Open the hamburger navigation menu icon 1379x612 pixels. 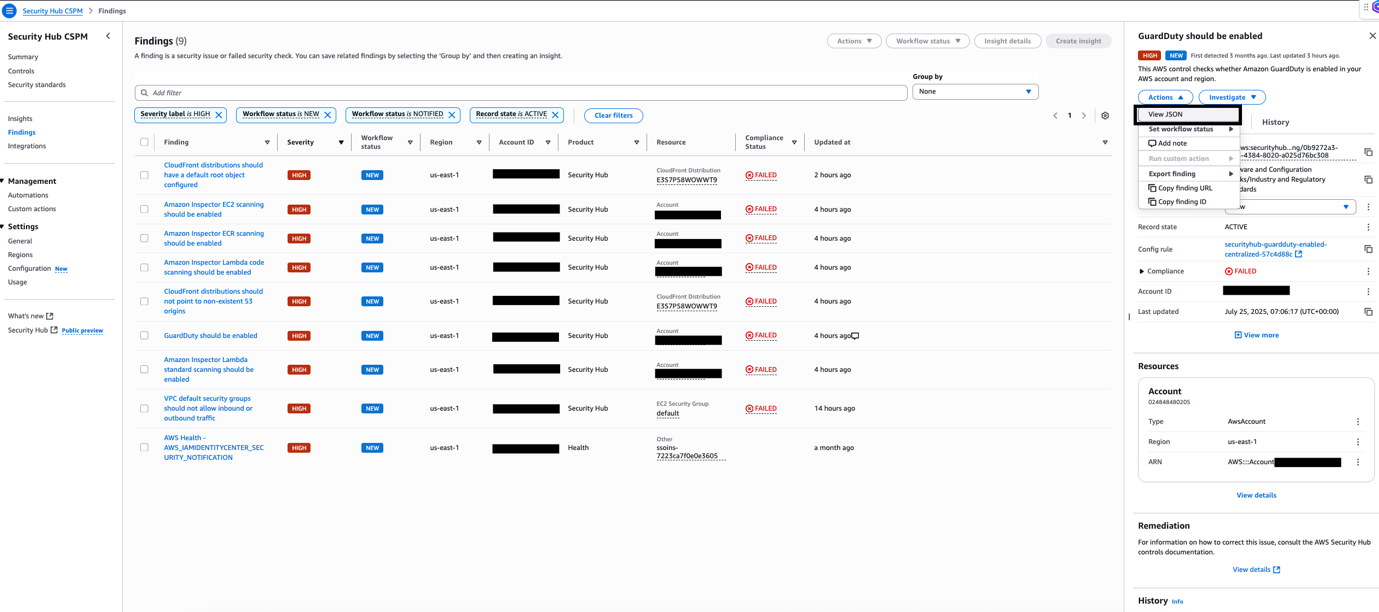point(9,11)
